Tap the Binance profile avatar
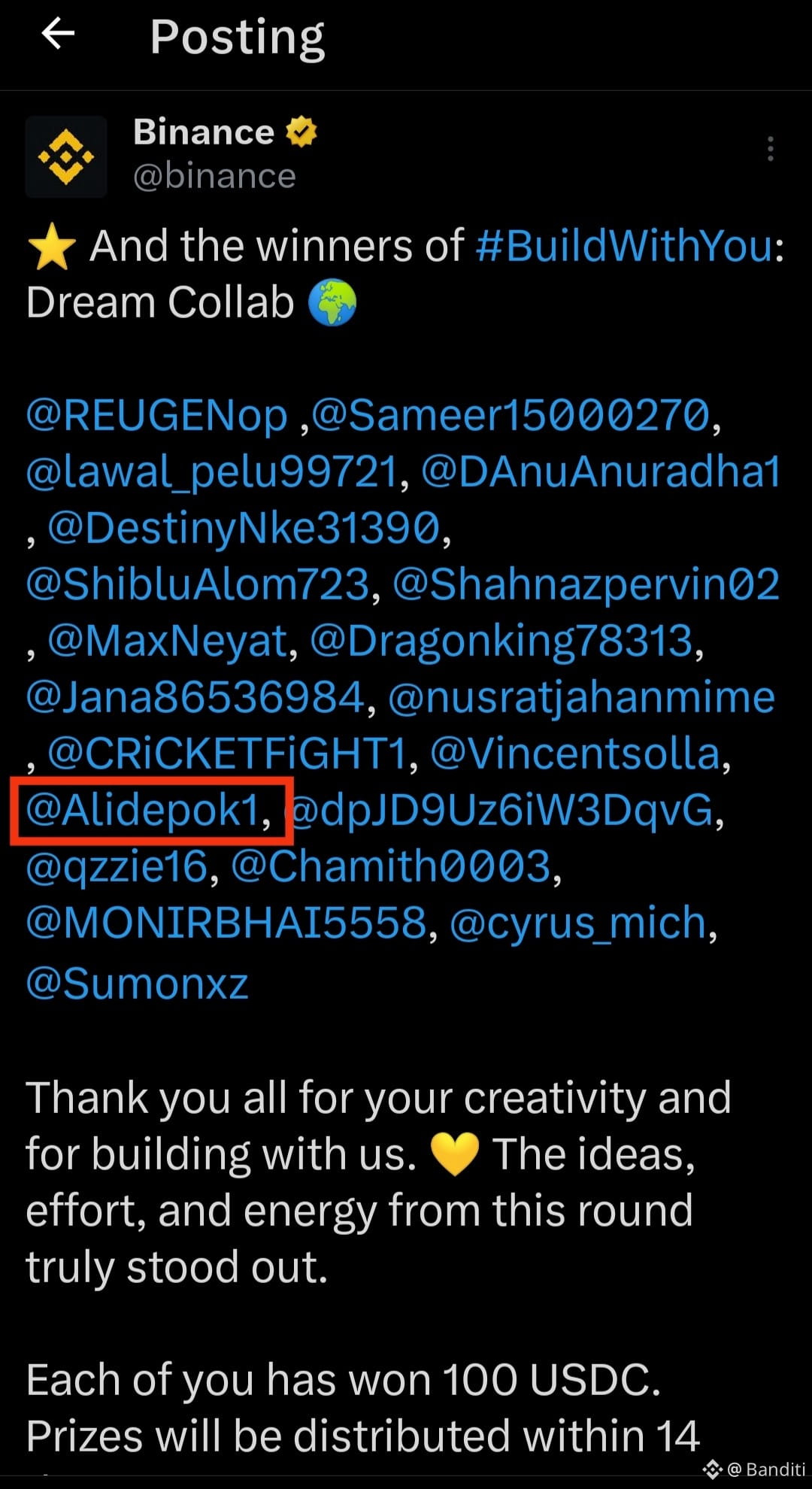812x1489 pixels. click(66, 156)
